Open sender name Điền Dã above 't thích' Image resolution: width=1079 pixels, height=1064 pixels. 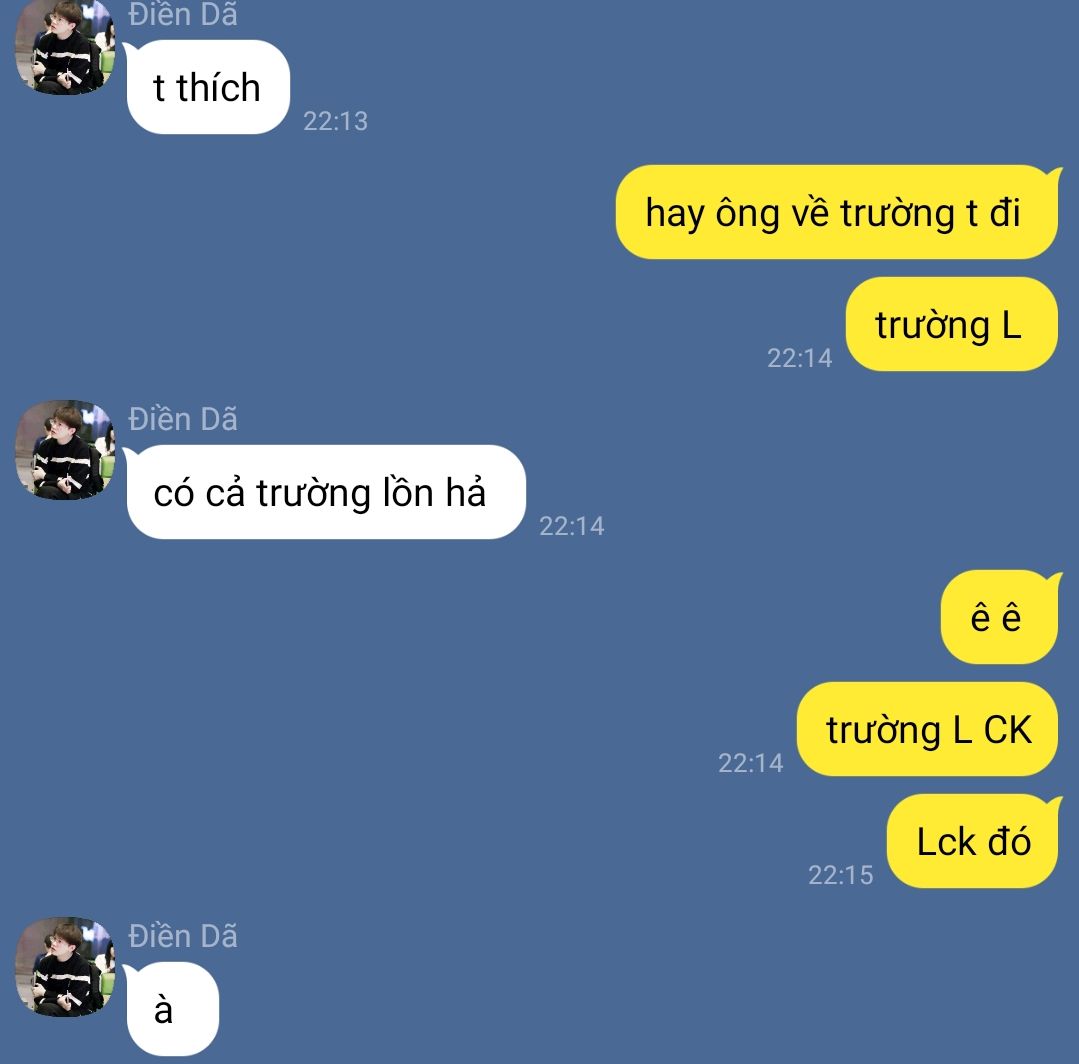point(183,14)
